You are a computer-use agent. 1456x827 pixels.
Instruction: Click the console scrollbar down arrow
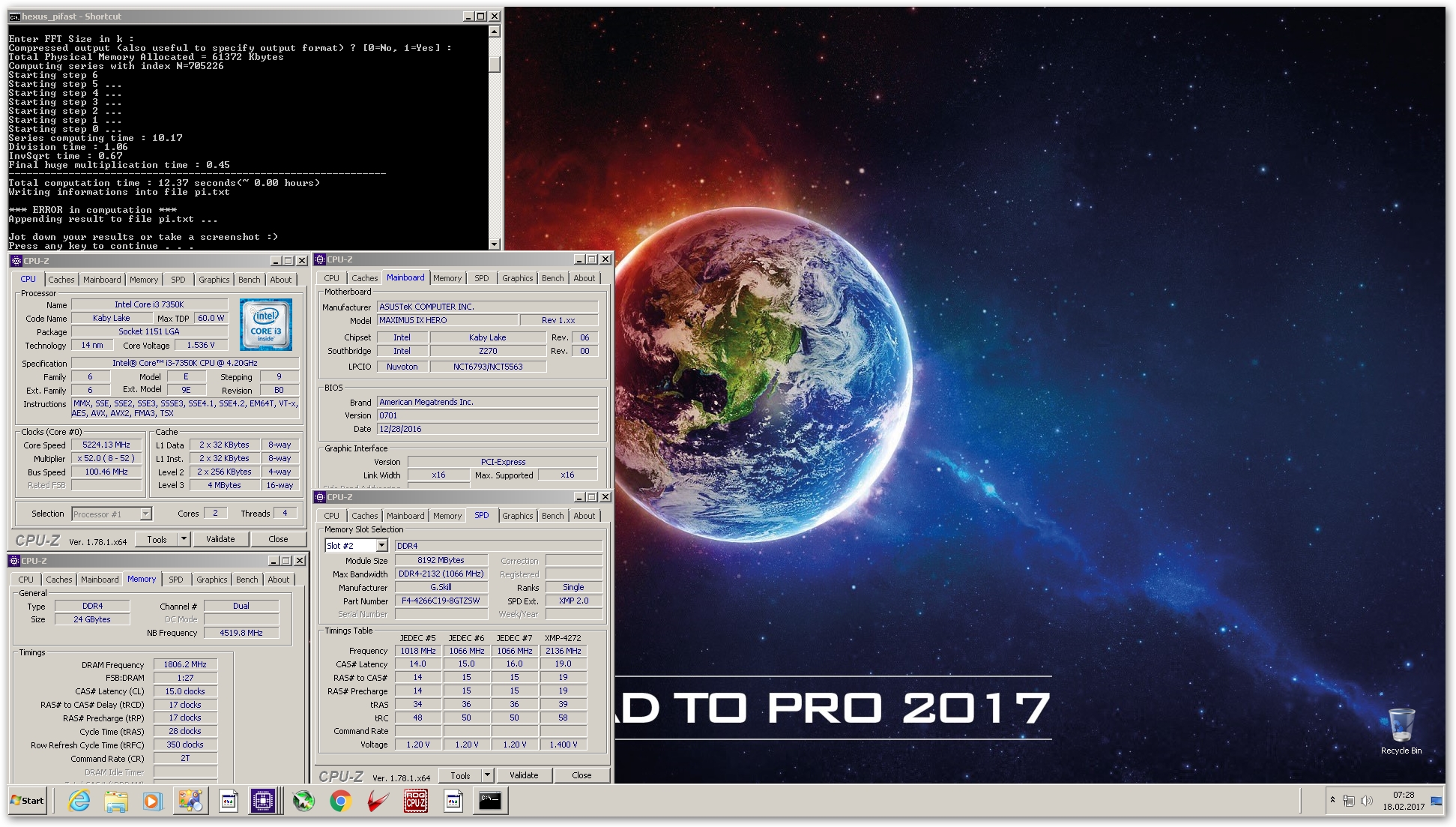point(494,244)
